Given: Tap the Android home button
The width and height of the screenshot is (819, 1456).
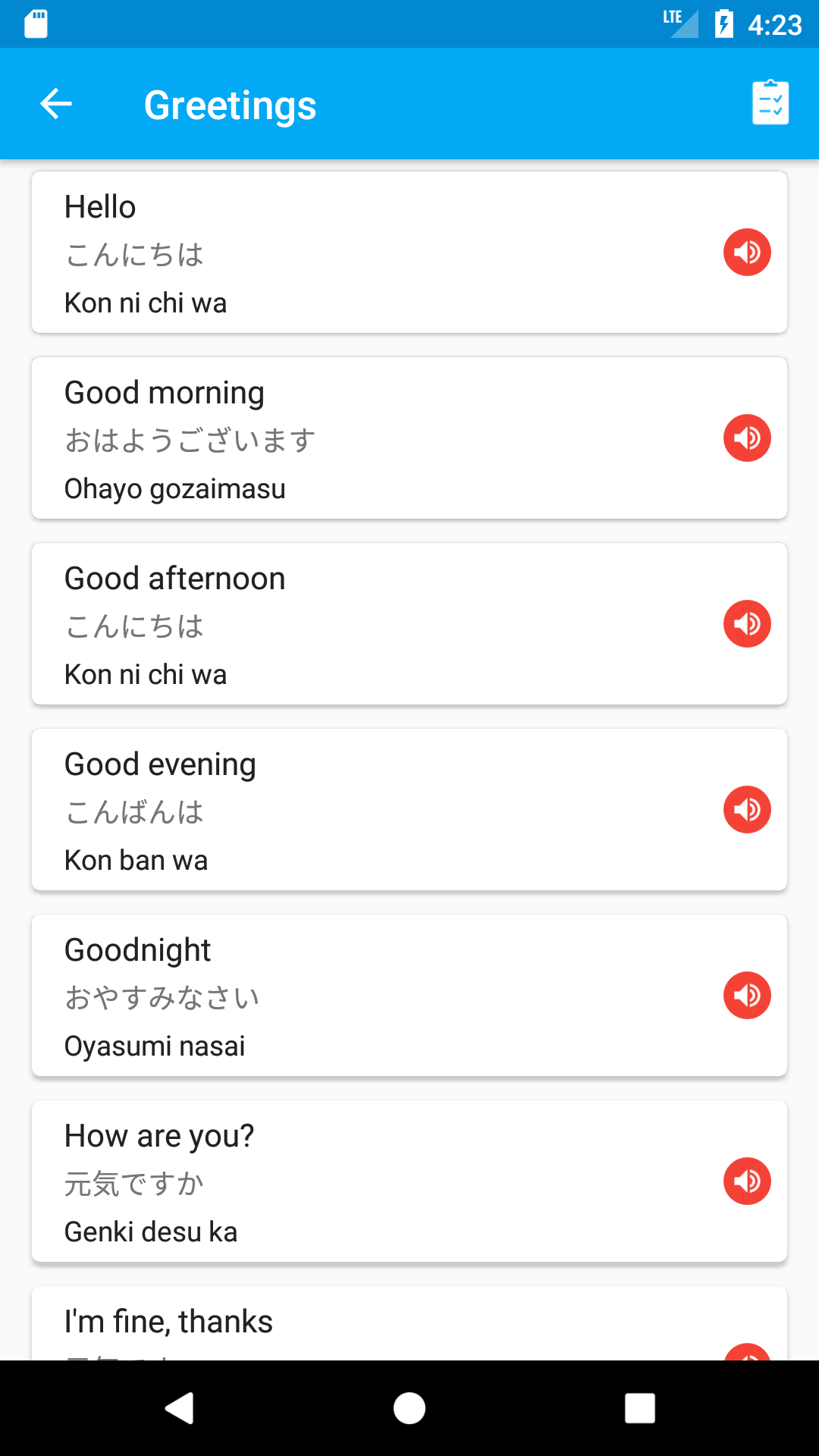Looking at the screenshot, I should [409, 1408].
